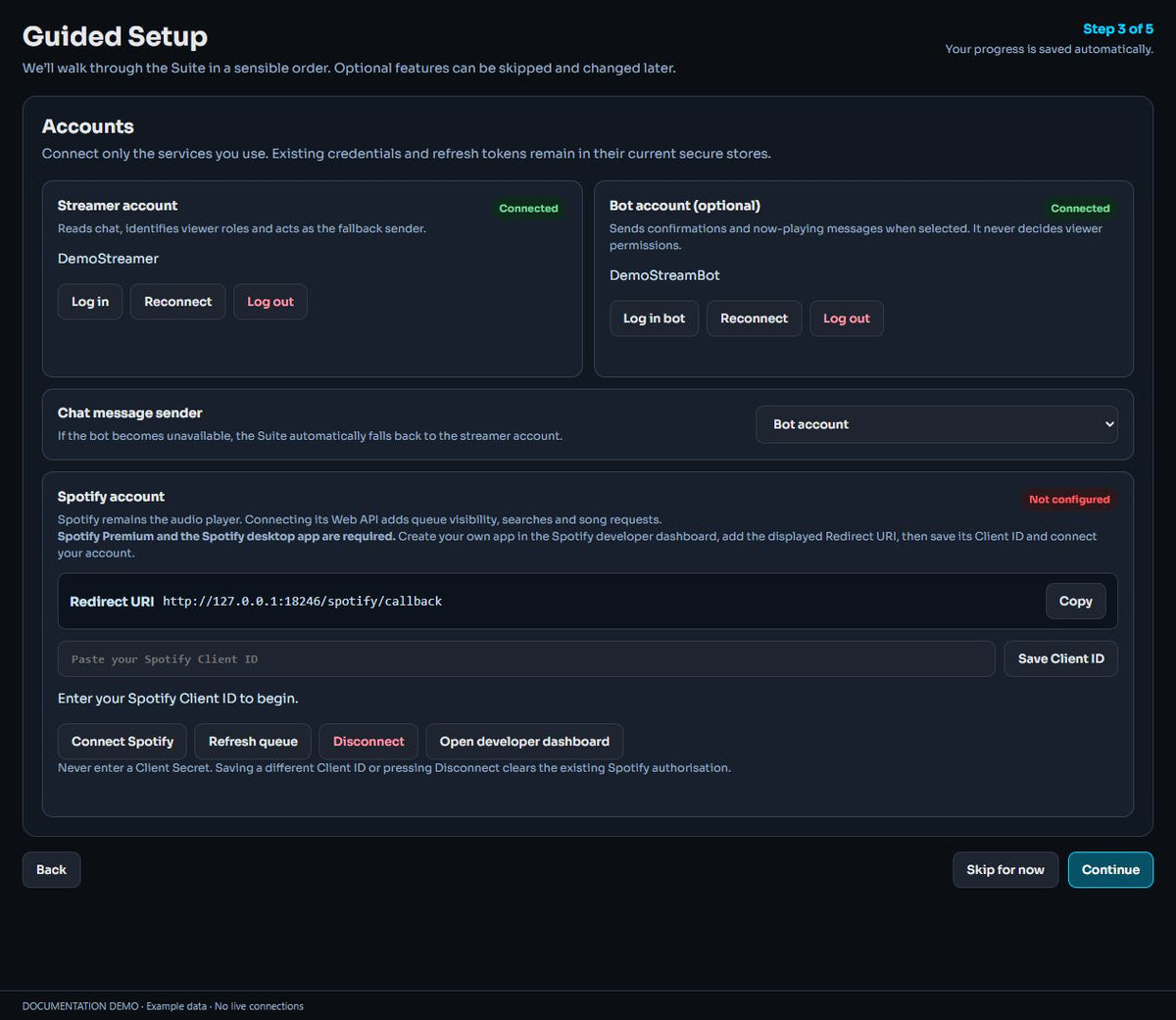Select the DemoStreamer username text
This screenshot has width=1176, height=1020.
coord(108,259)
